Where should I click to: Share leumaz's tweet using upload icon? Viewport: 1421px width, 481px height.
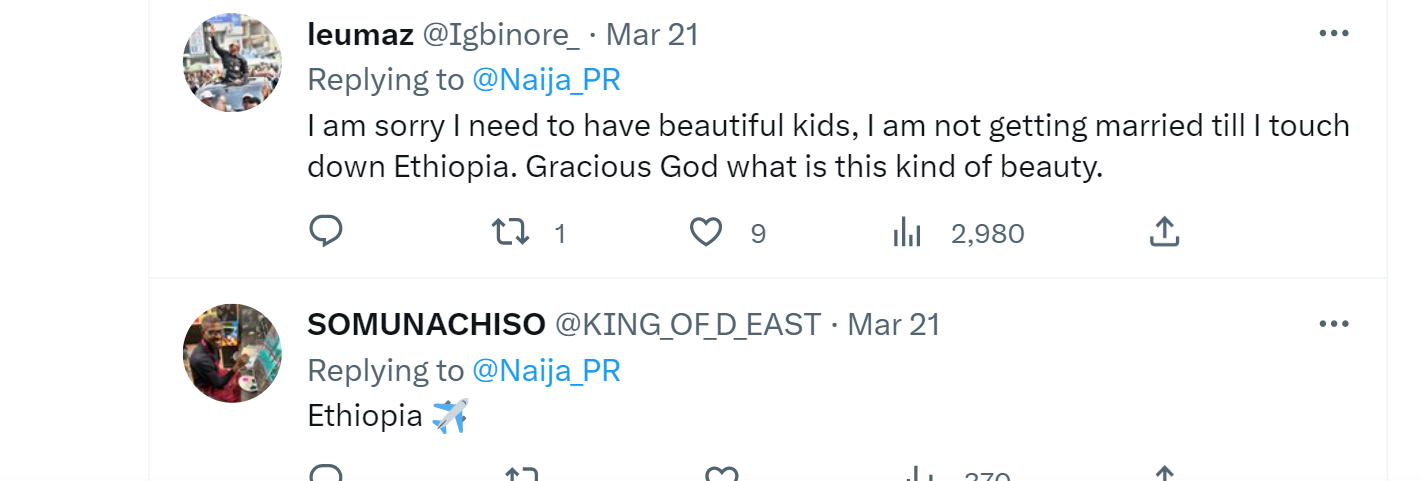(x=1163, y=232)
